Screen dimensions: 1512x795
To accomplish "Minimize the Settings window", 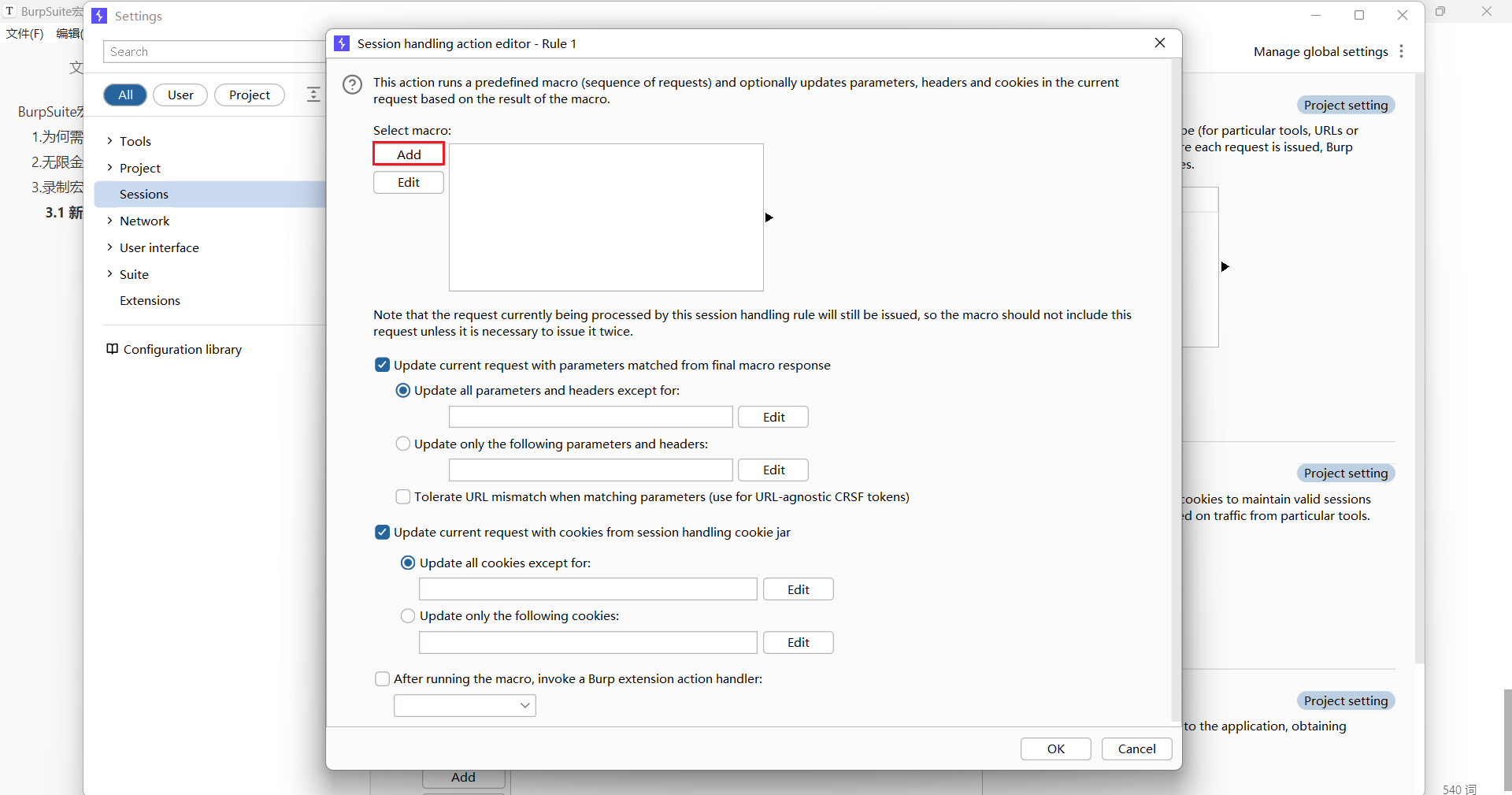I will click(1316, 15).
